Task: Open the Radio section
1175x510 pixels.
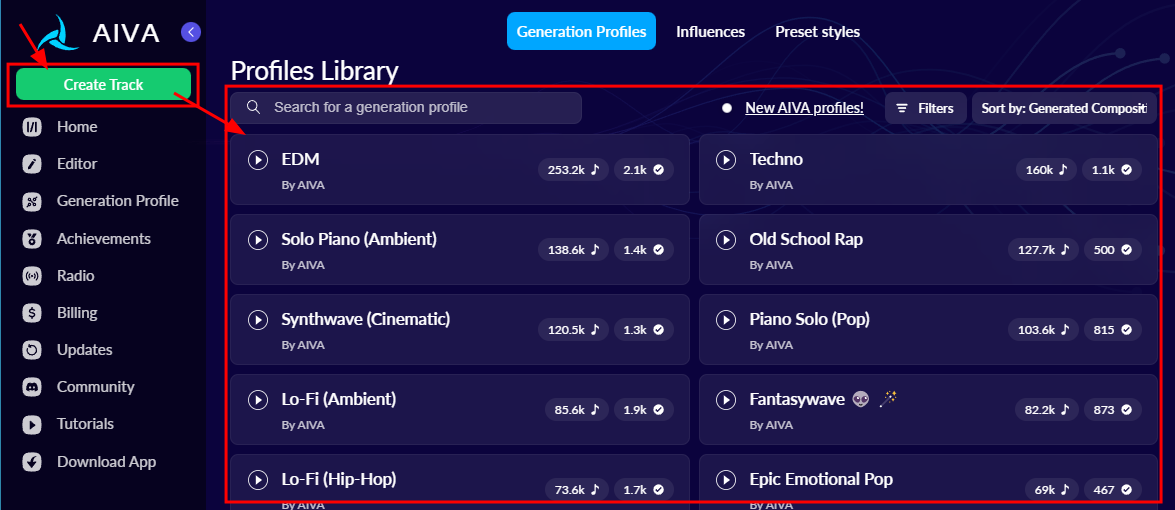Action: point(76,276)
